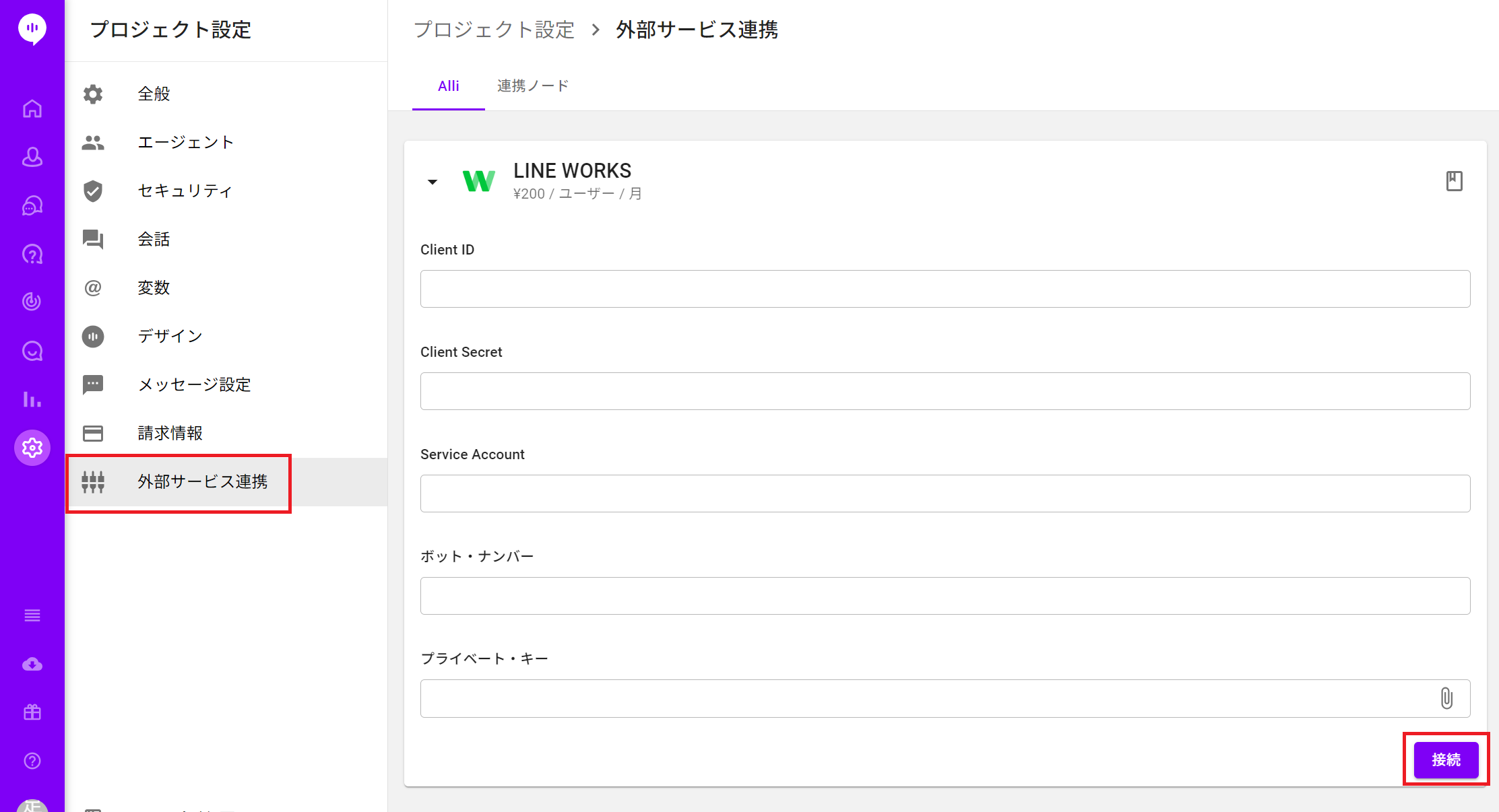This screenshot has height=812, width=1499.
Task: Click the bar chart analytics sidebar icon
Action: tap(32, 399)
